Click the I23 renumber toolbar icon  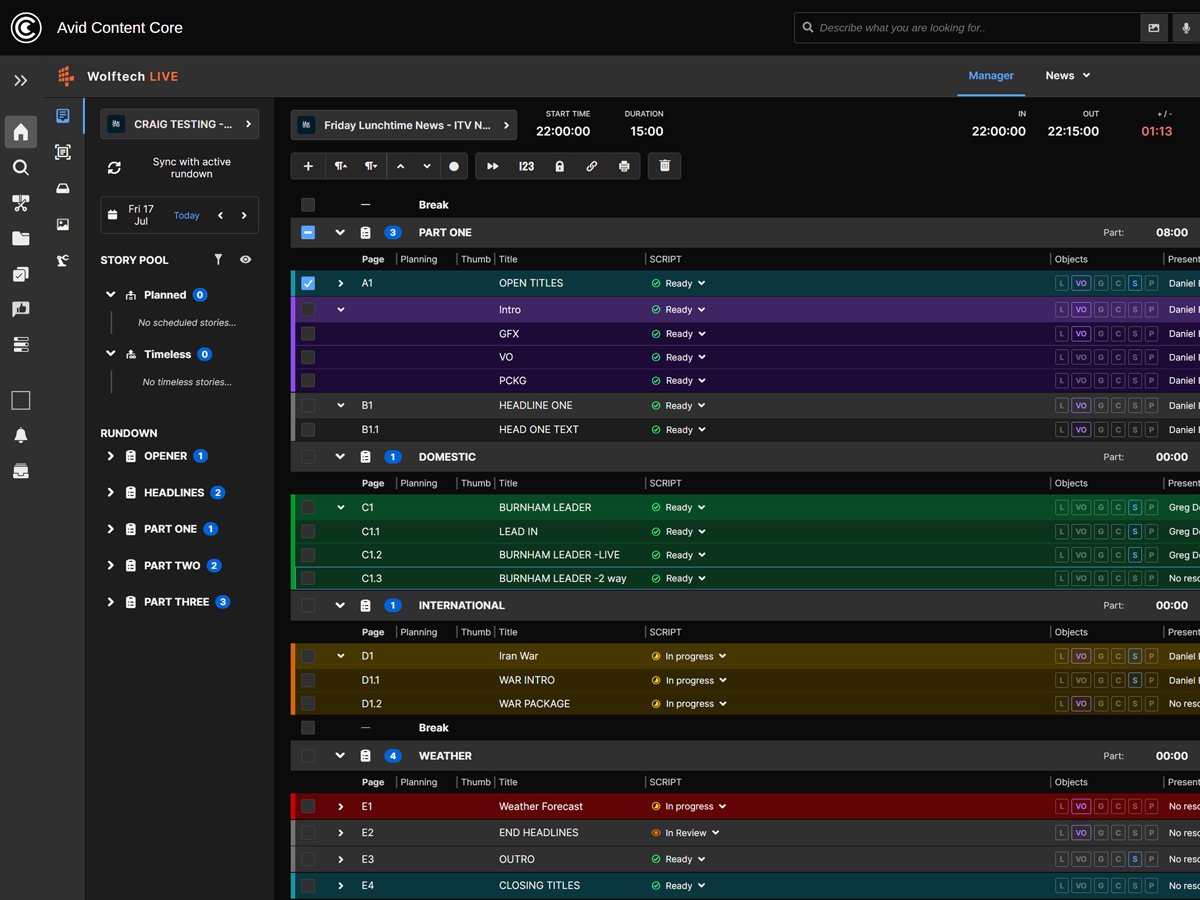pos(526,166)
